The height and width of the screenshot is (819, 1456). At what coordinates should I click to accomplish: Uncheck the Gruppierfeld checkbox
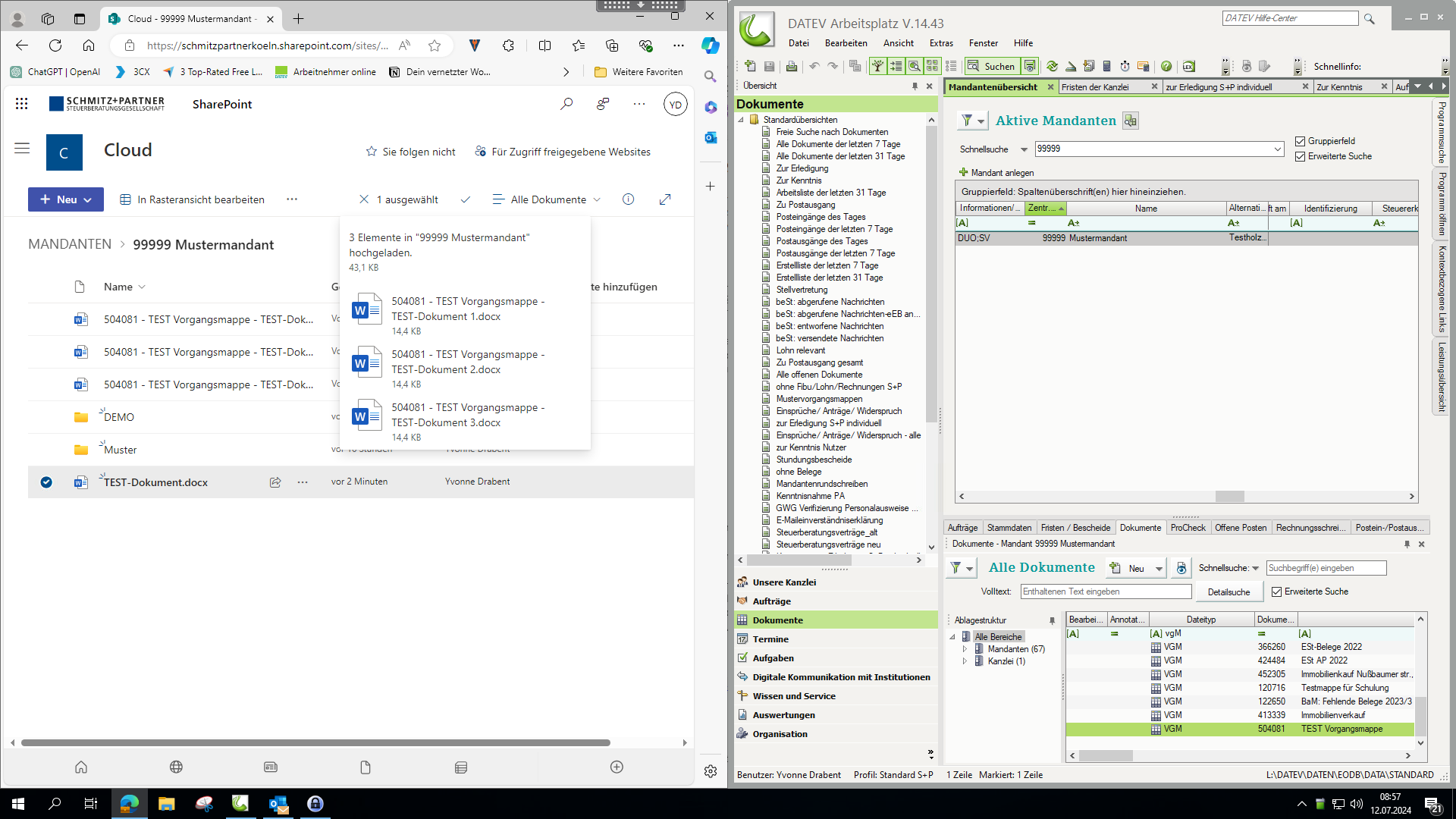click(x=1301, y=141)
